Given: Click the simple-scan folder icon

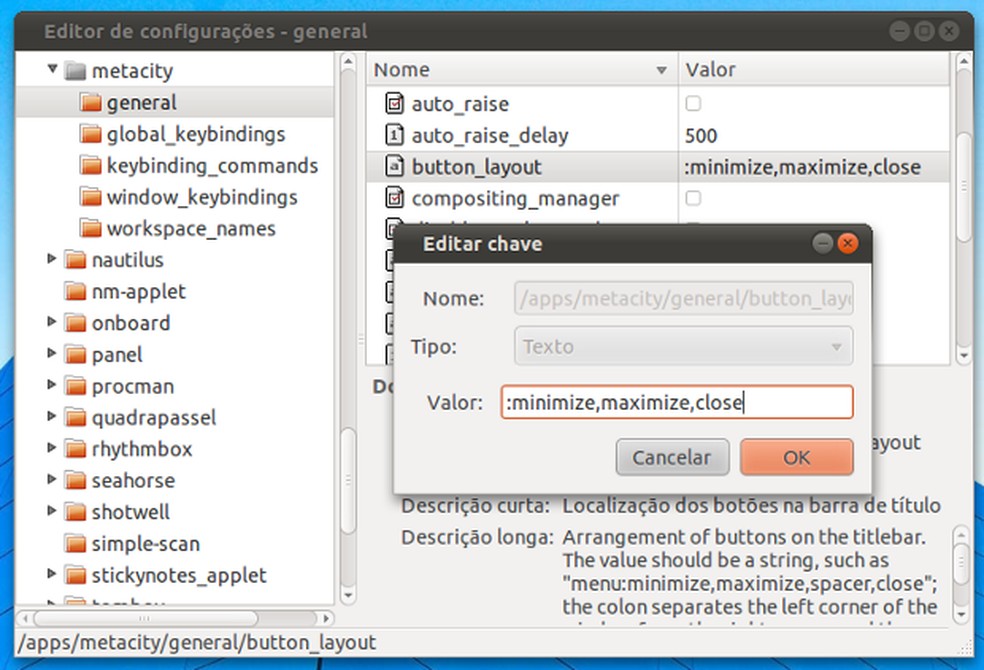Looking at the screenshot, I should pyautogui.click(x=75, y=543).
